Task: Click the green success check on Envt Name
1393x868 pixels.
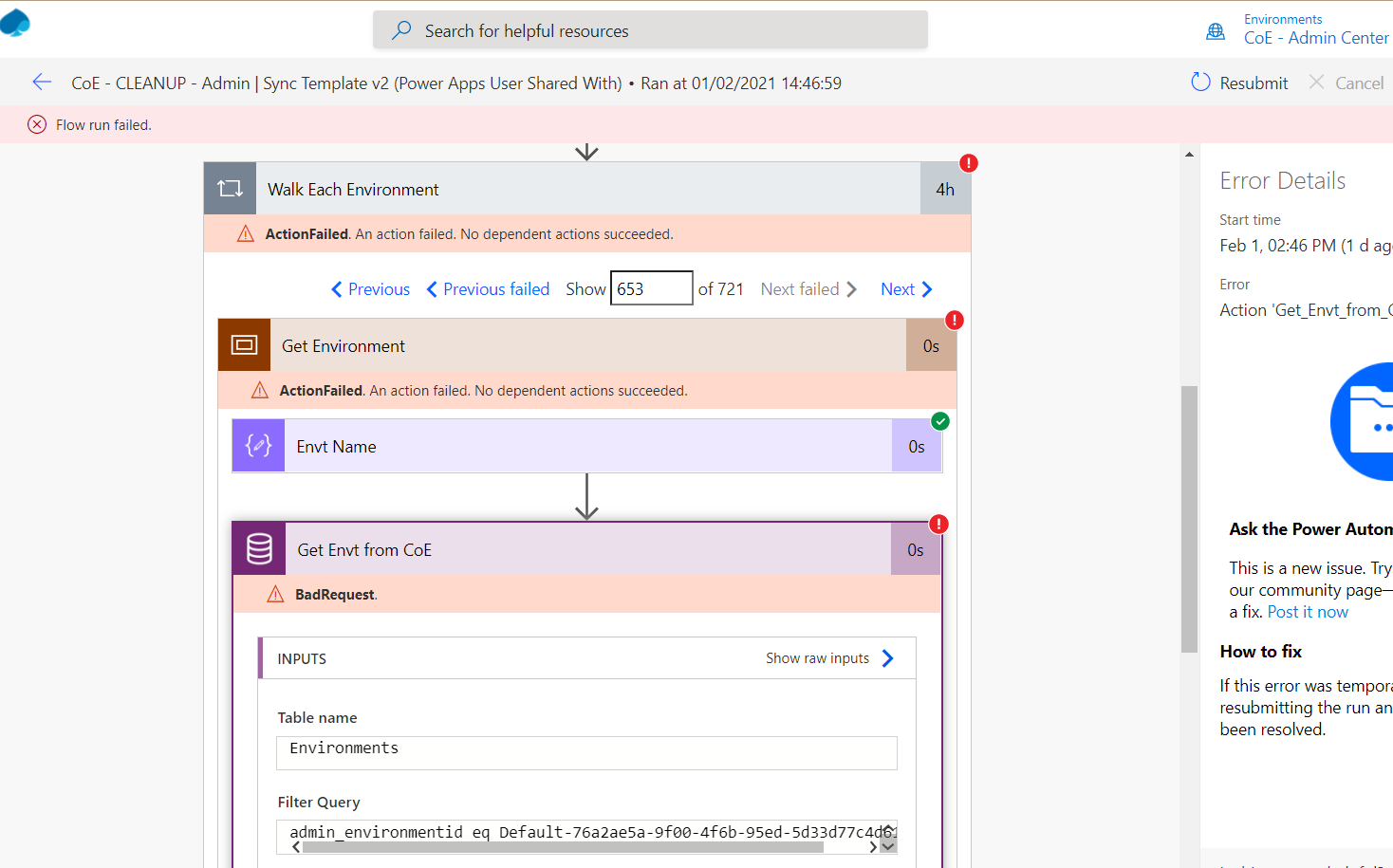Action: [940, 421]
